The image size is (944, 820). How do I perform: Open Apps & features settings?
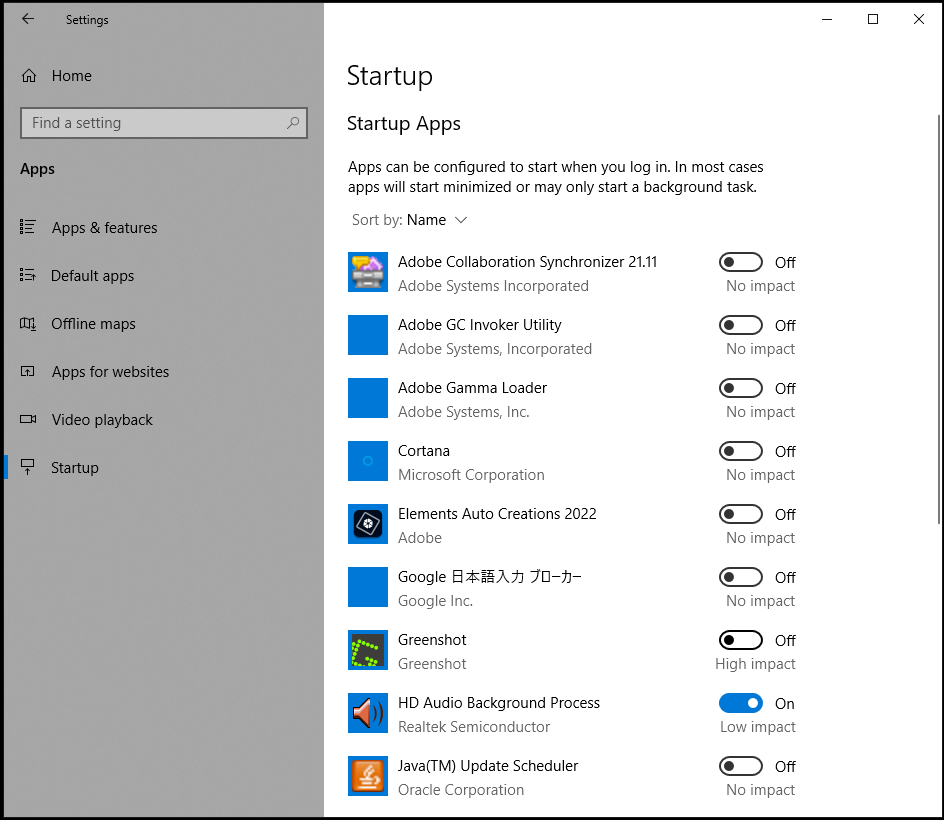tap(104, 228)
